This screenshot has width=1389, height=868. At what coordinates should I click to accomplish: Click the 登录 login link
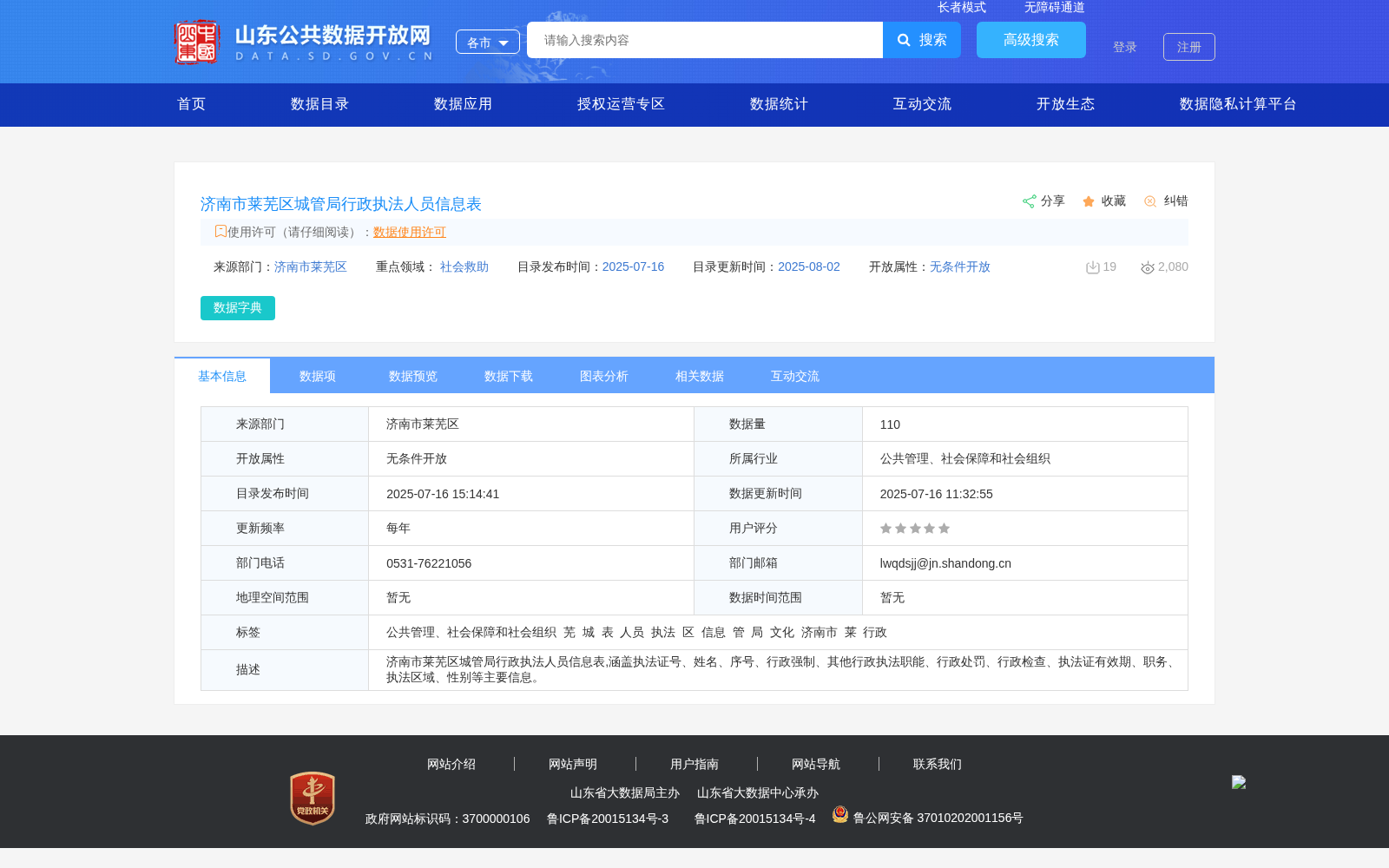pos(1125,47)
